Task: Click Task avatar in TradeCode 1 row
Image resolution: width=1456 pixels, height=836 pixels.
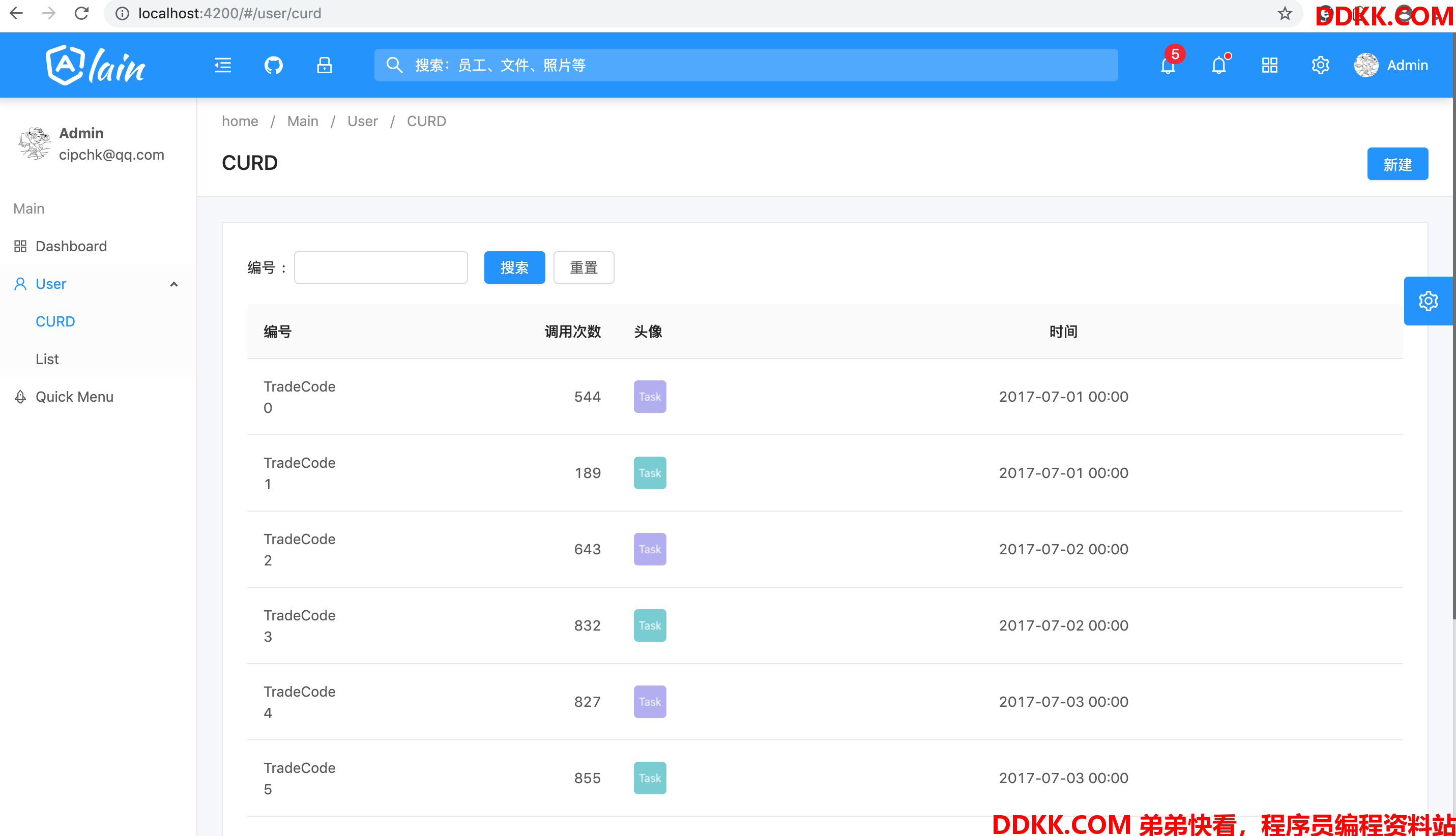Action: coord(650,473)
